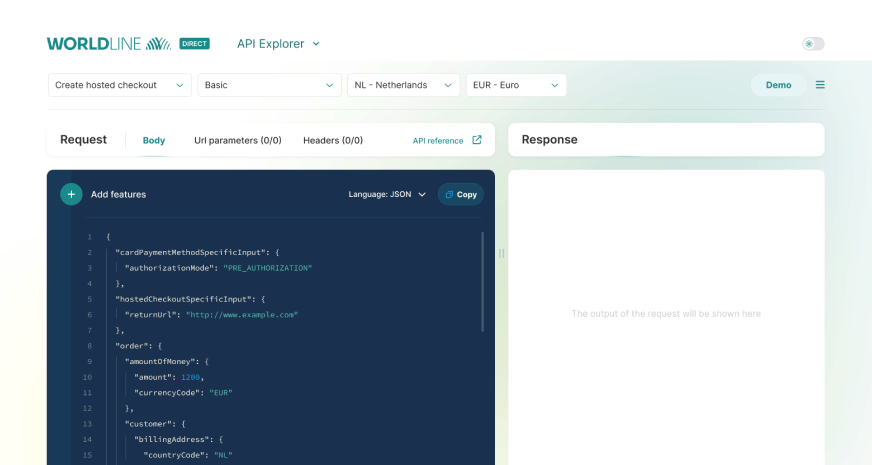Click the green plus Add features icon

(x=71, y=194)
